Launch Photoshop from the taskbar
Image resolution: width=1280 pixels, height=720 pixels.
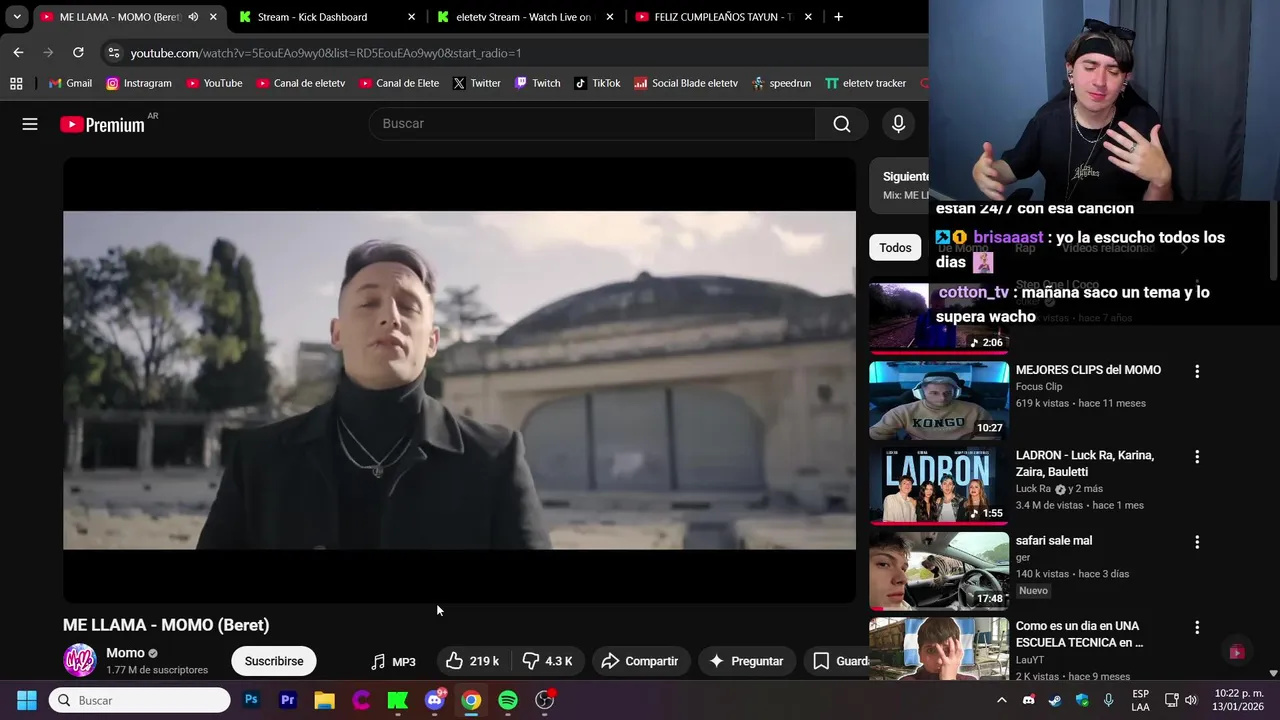(251, 700)
